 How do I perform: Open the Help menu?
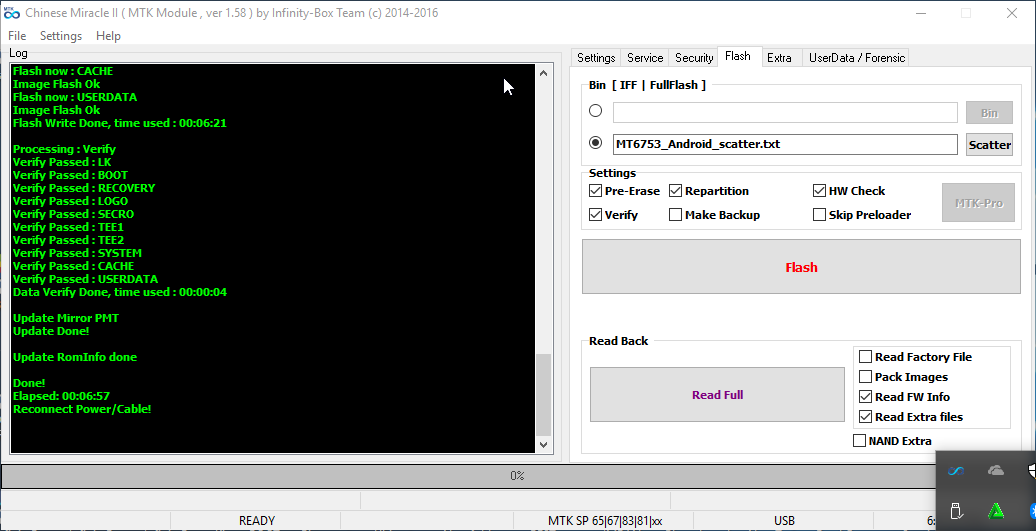click(108, 36)
